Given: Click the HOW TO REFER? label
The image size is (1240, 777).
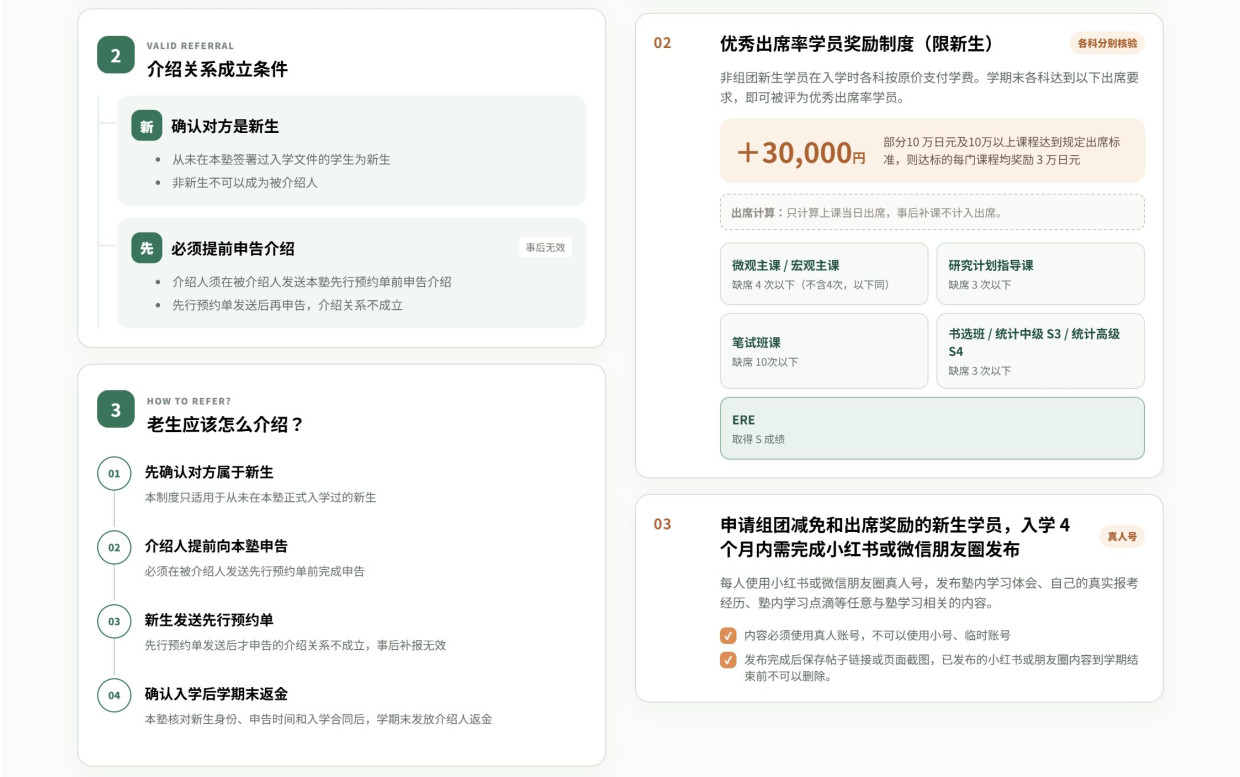Looking at the screenshot, I should (189, 401).
